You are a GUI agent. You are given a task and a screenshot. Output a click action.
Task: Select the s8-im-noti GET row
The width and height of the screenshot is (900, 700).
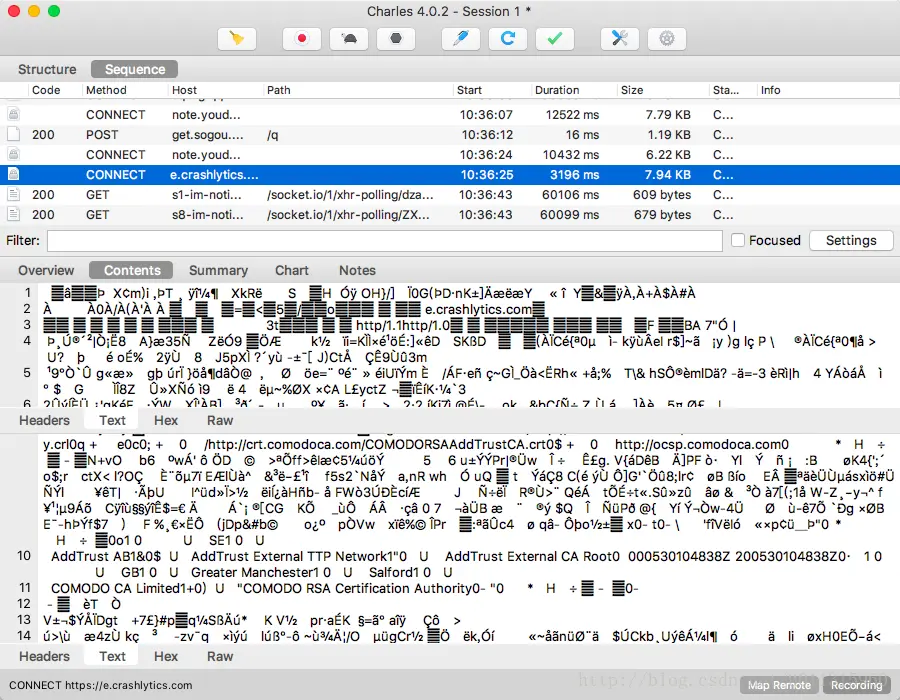(450, 215)
